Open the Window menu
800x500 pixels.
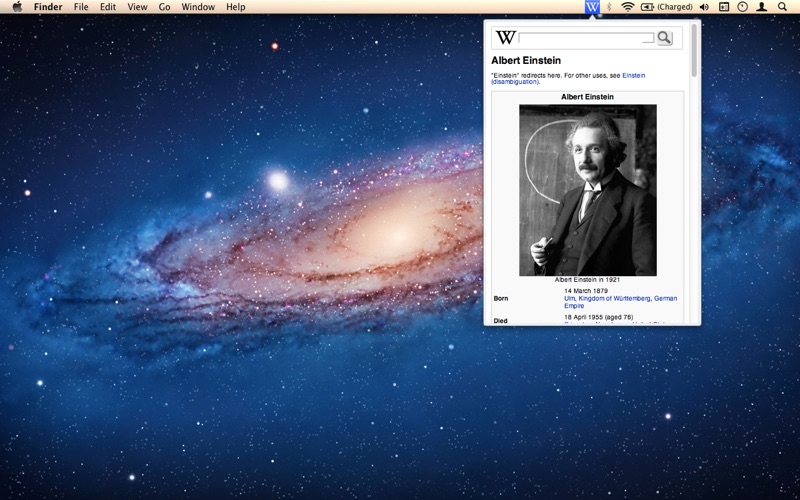tap(198, 7)
